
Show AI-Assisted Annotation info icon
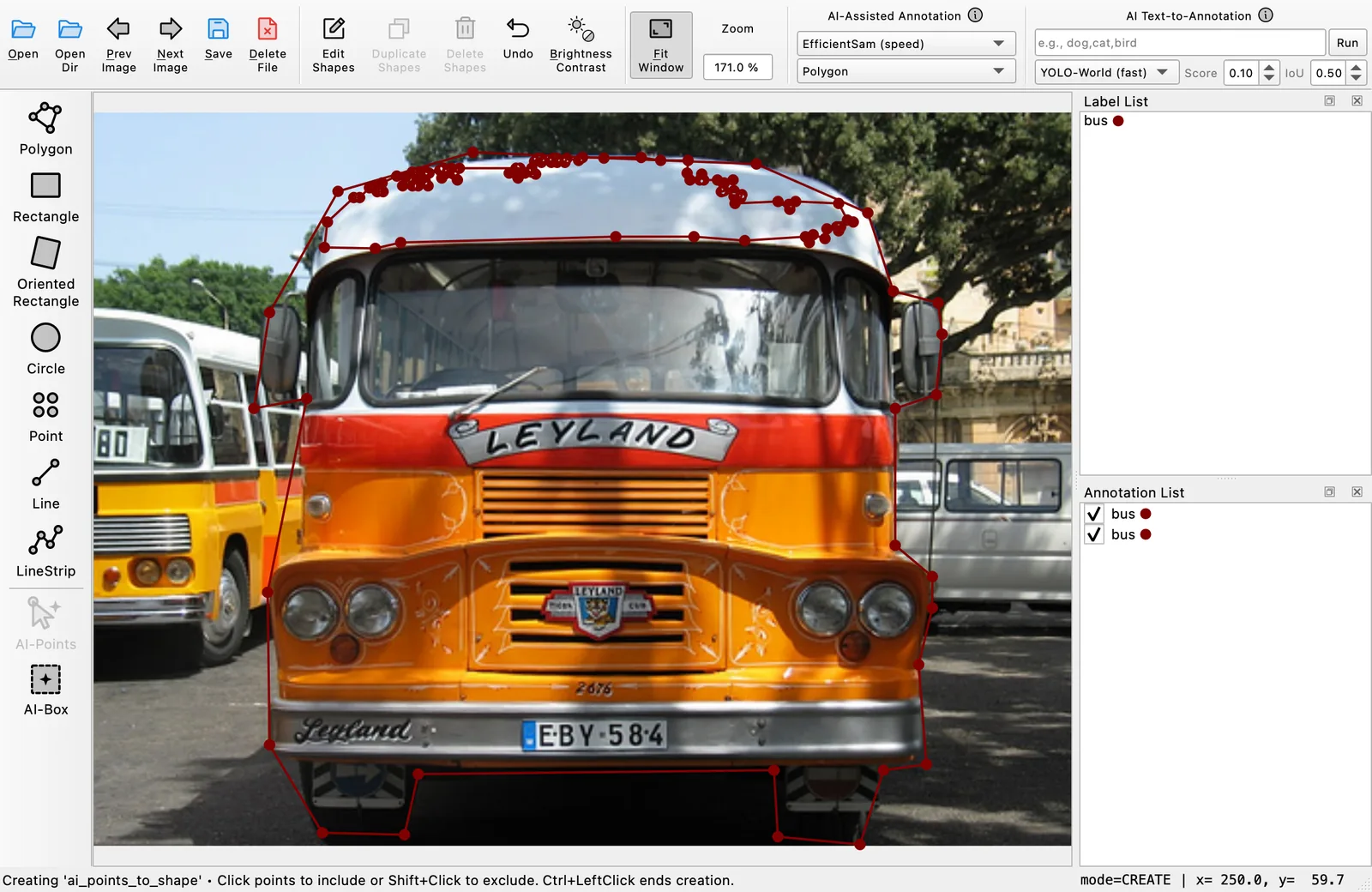point(975,15)
